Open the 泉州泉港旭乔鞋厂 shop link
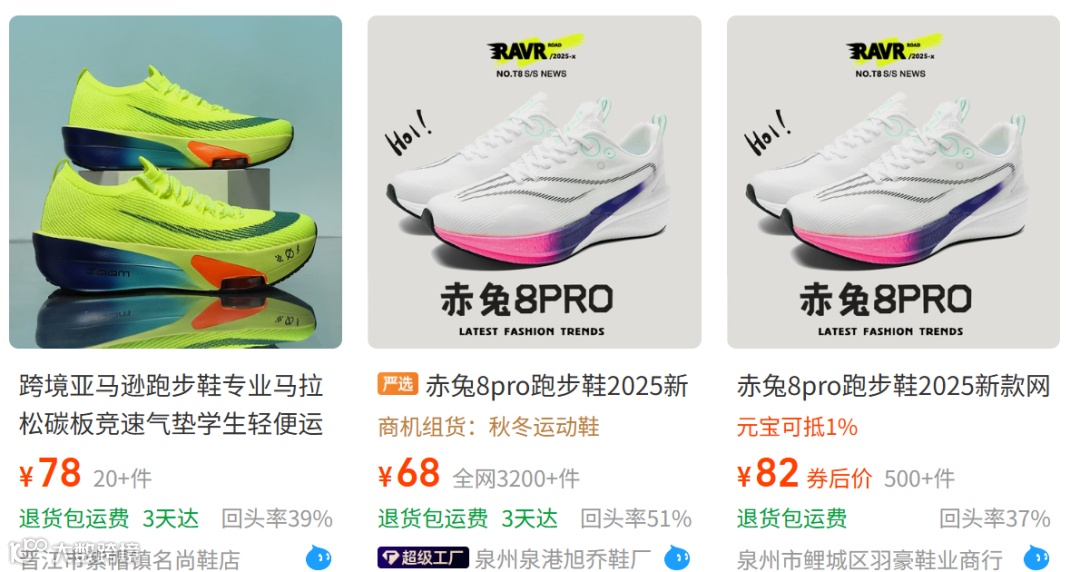1080x572 pixels. [x=563, y=559]
